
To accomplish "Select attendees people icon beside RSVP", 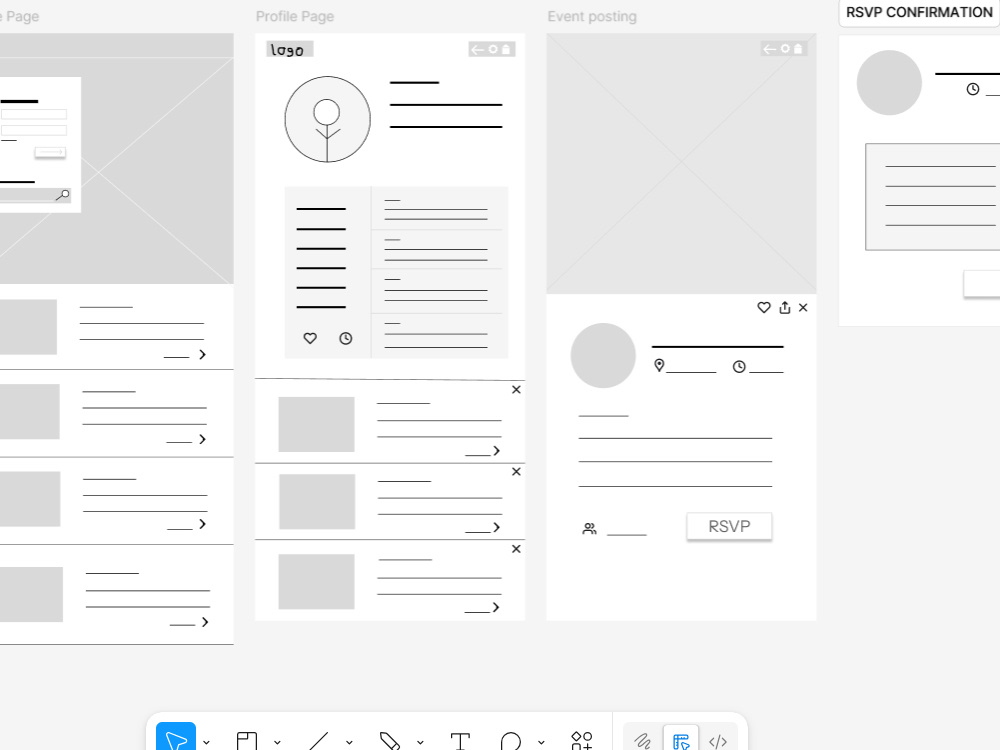I will pyautogui.click(x=589, y=529).
